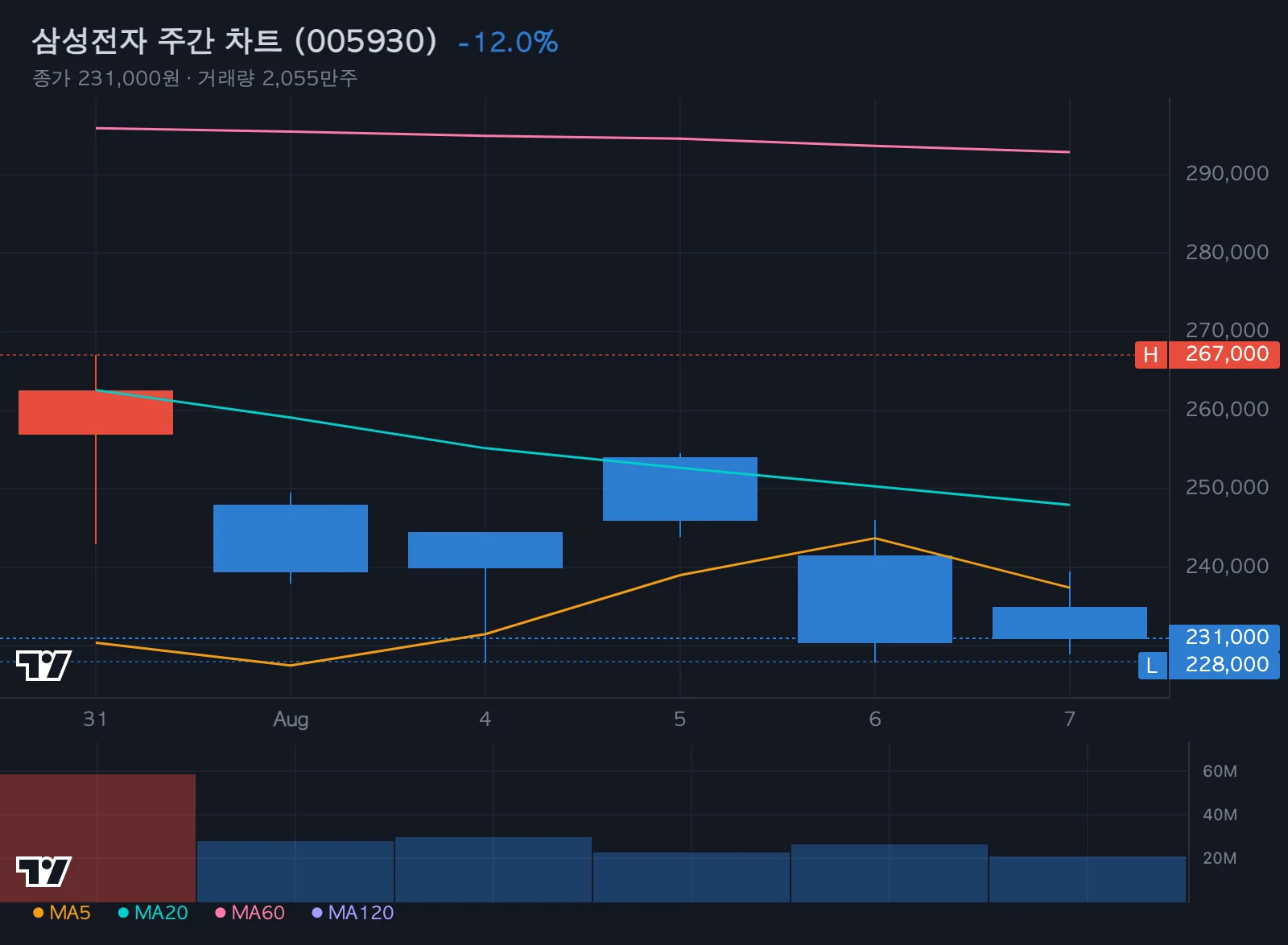Click the volume bar for day 6
Viewport: 1288px width, 945px height.
tap(890, 873)
